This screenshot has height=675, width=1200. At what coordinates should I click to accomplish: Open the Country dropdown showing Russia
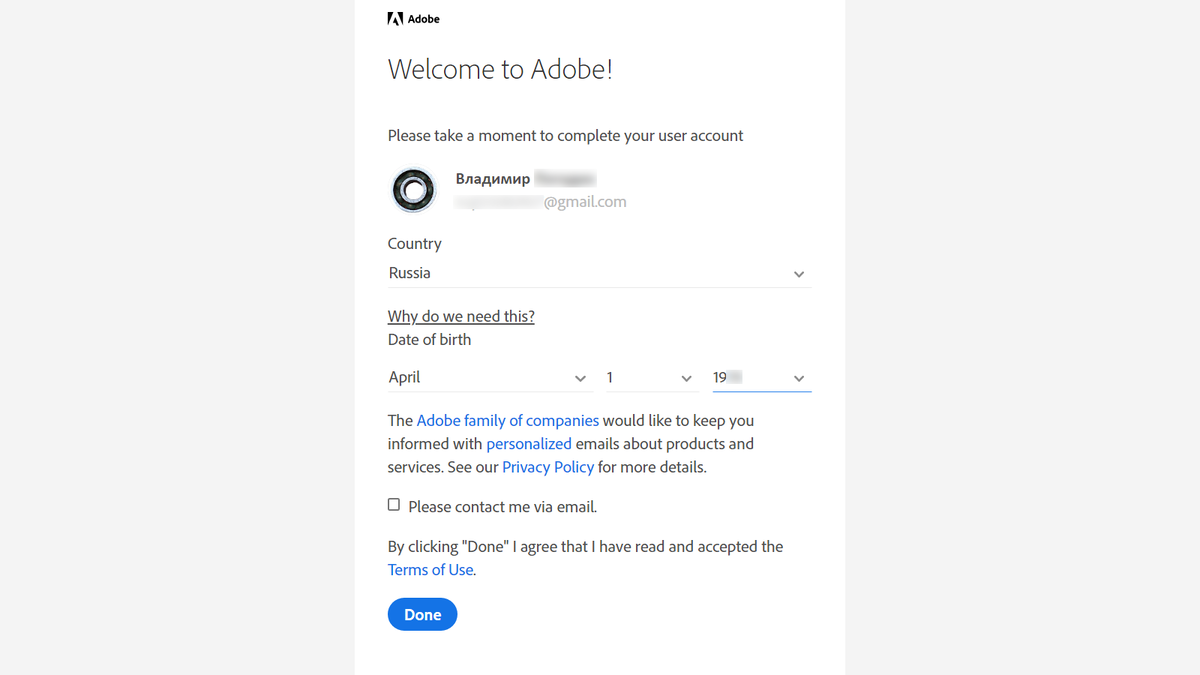[590, 273]
